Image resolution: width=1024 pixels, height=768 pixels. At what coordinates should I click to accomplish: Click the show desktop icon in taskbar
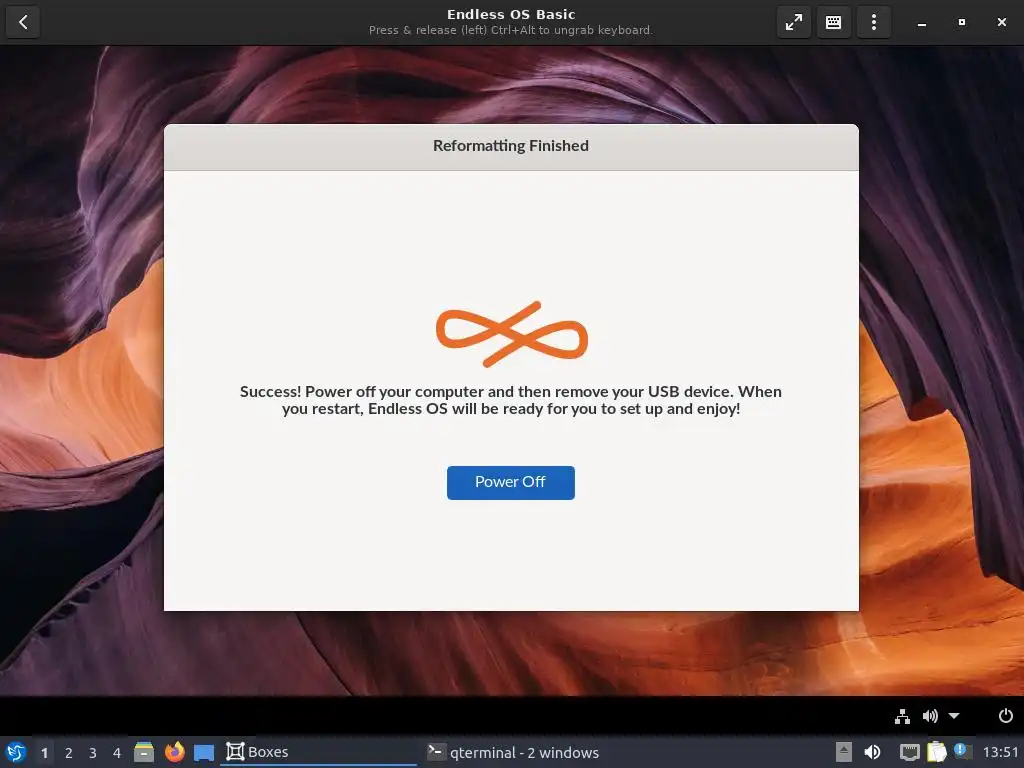[204, 753]
